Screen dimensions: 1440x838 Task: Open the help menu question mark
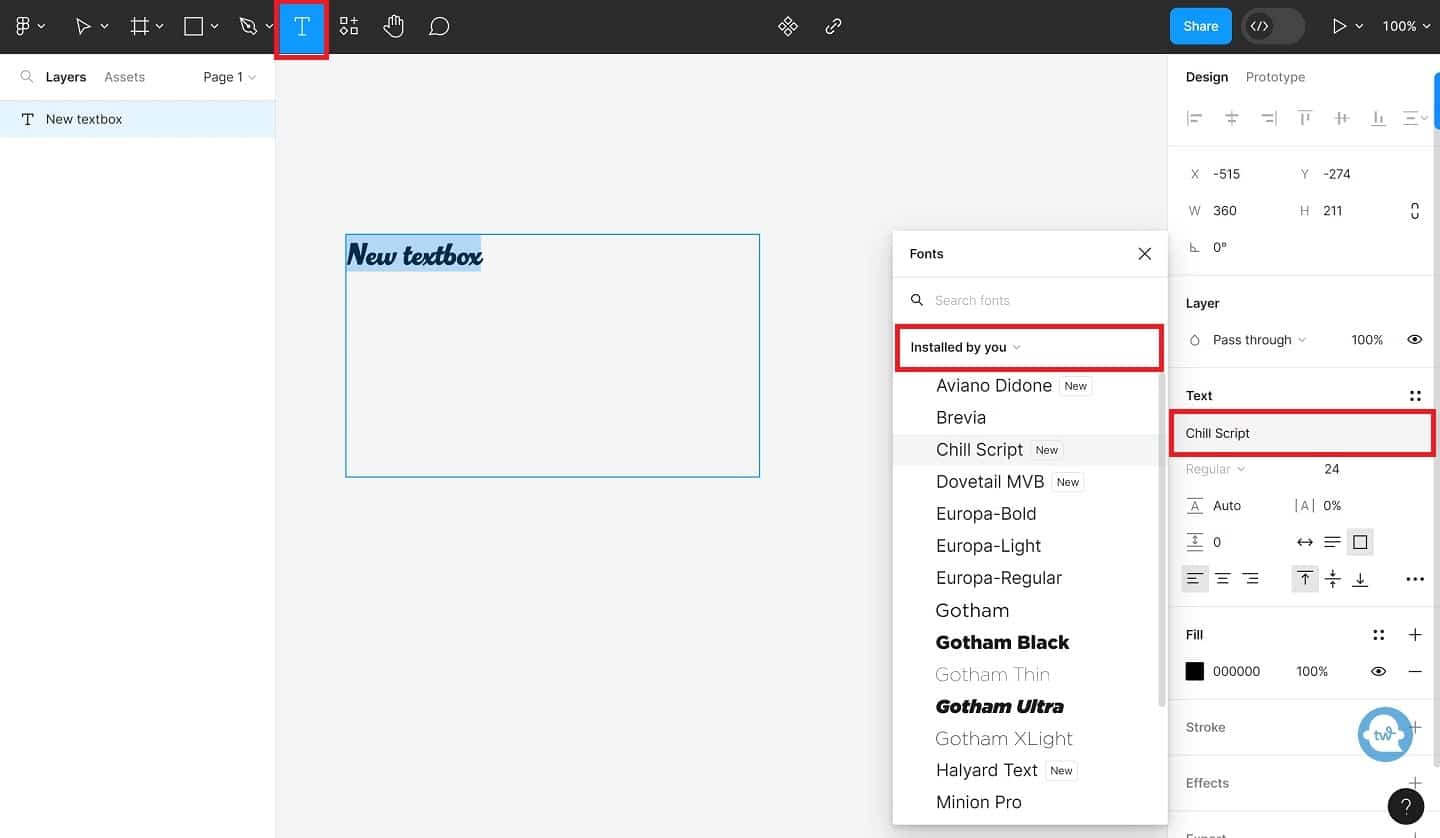(1406, 806)
